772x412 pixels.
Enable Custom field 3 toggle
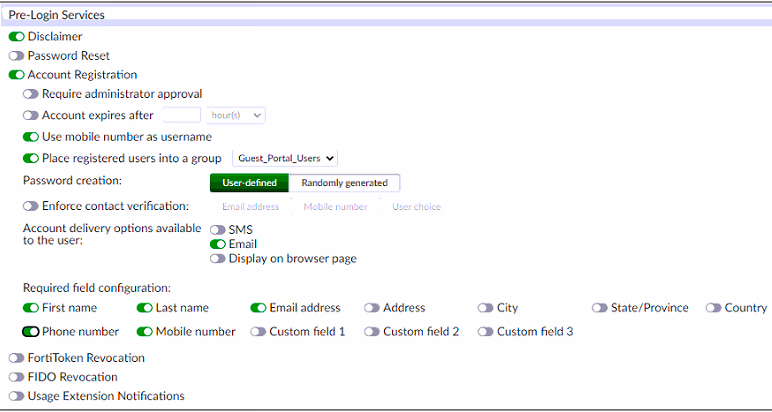tap(485, 332)
